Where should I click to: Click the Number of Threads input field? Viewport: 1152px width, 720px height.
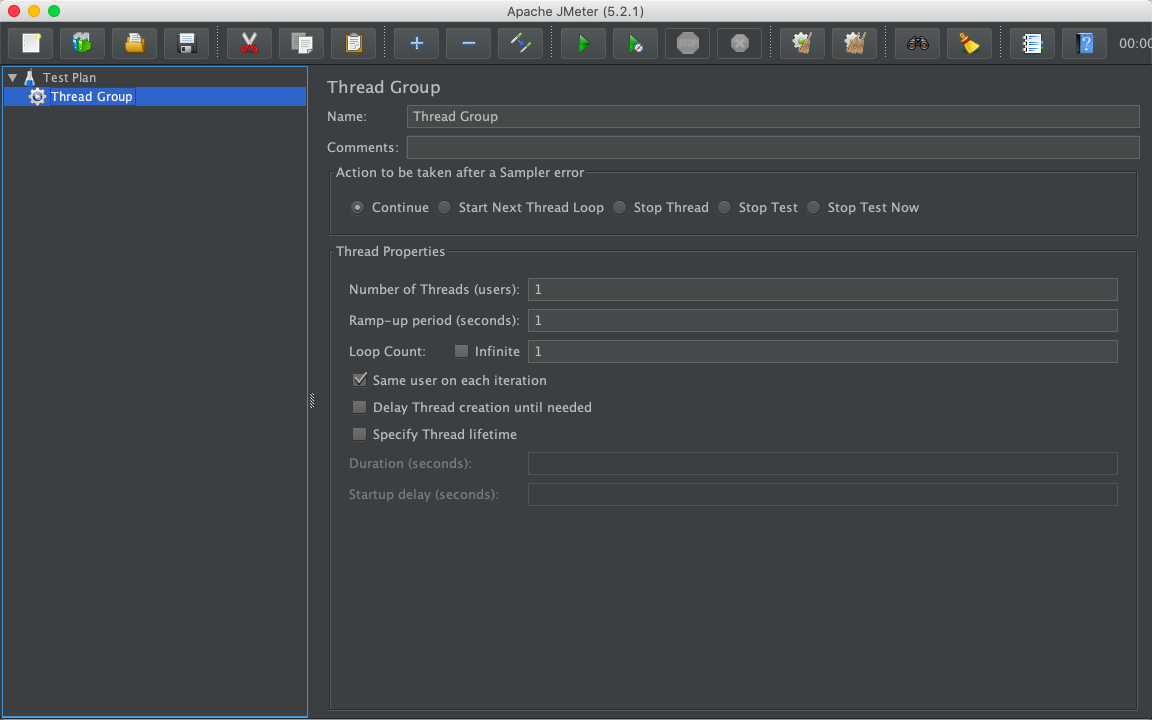(822, 289)
